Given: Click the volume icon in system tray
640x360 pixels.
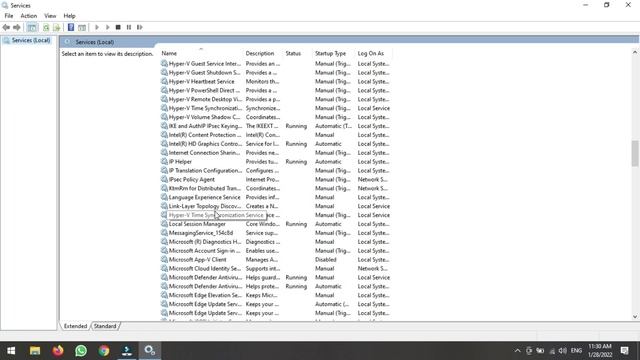Looking at the screenshot, I should tap(562, 351).
